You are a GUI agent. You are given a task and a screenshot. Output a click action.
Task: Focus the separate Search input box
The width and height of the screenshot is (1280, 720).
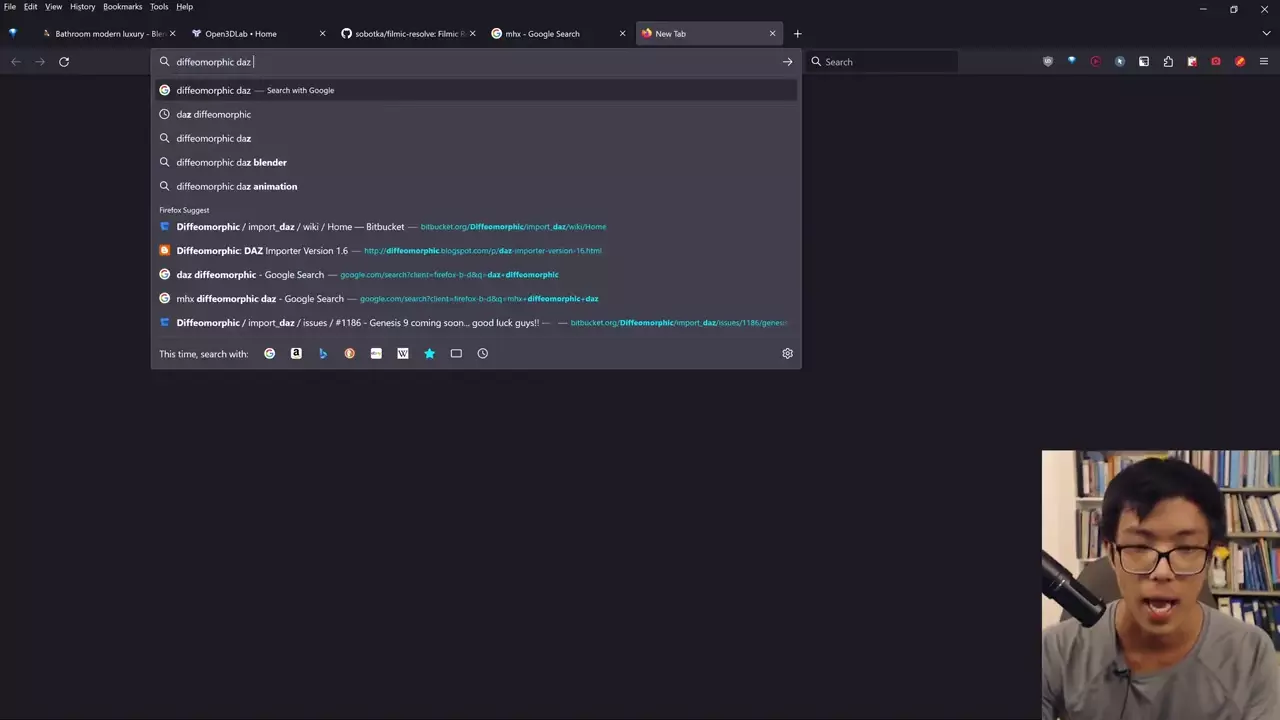point(885,62)
